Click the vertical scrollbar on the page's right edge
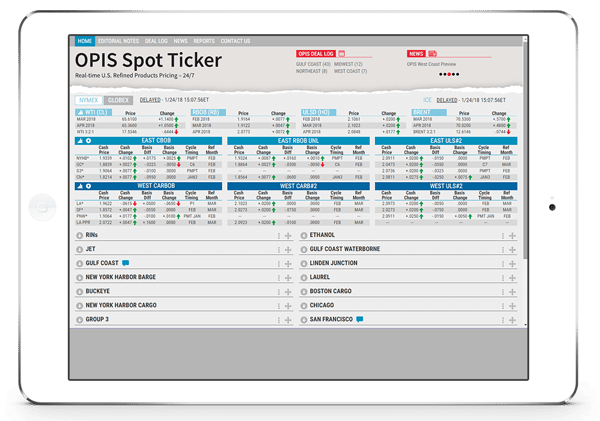This screenshot has height=421, width=600. tap(525, 149)
